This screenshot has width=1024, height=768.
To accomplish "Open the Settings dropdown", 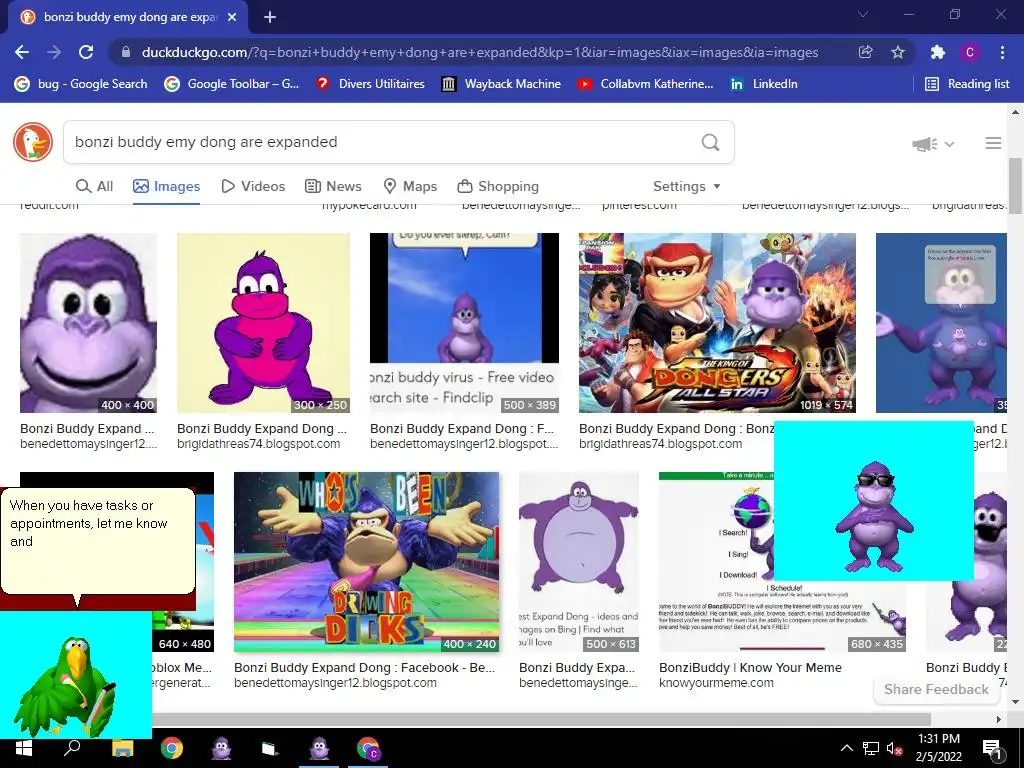I will point(687,186).
